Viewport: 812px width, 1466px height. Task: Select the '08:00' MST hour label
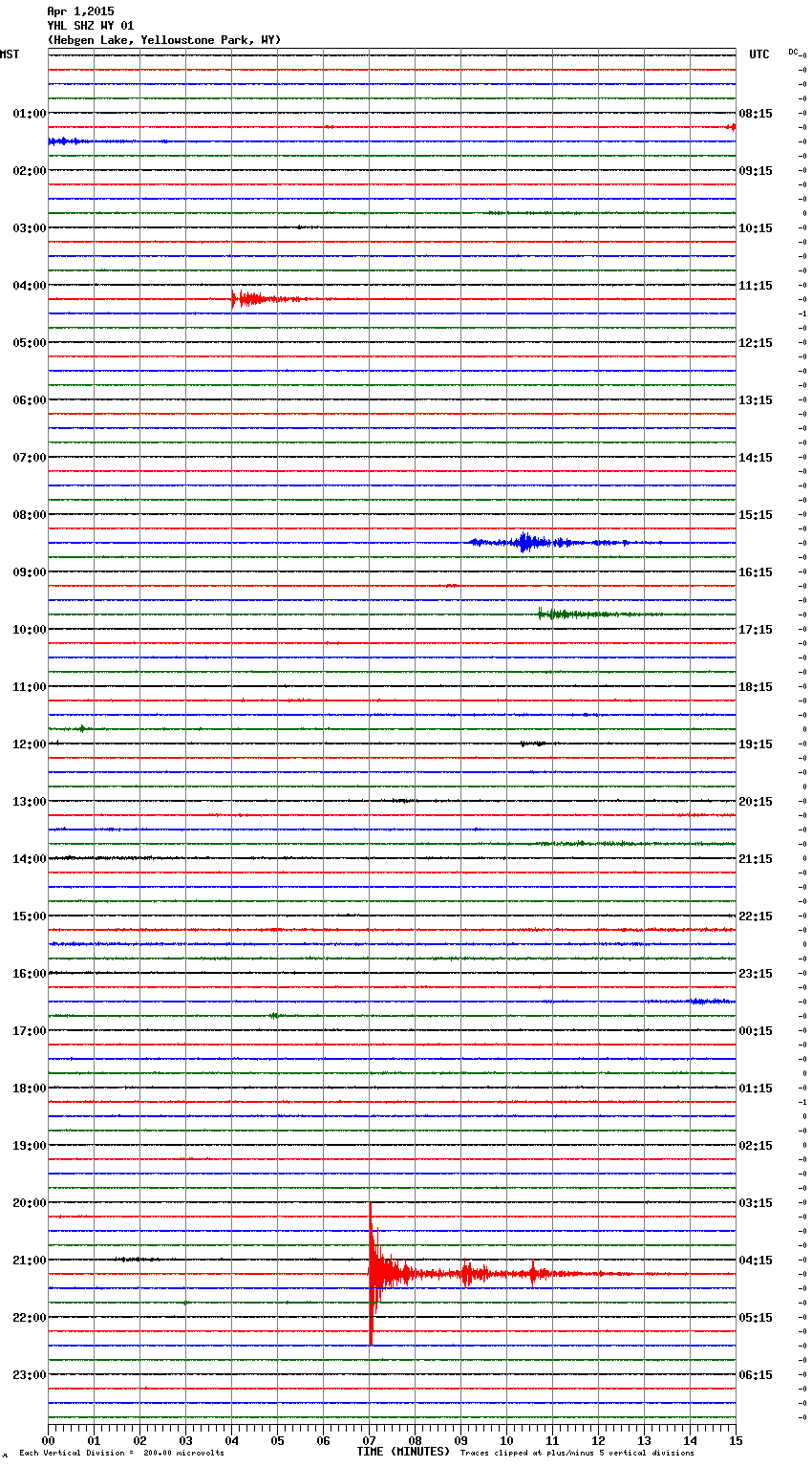pyautogui.click(x=30, y=515)
